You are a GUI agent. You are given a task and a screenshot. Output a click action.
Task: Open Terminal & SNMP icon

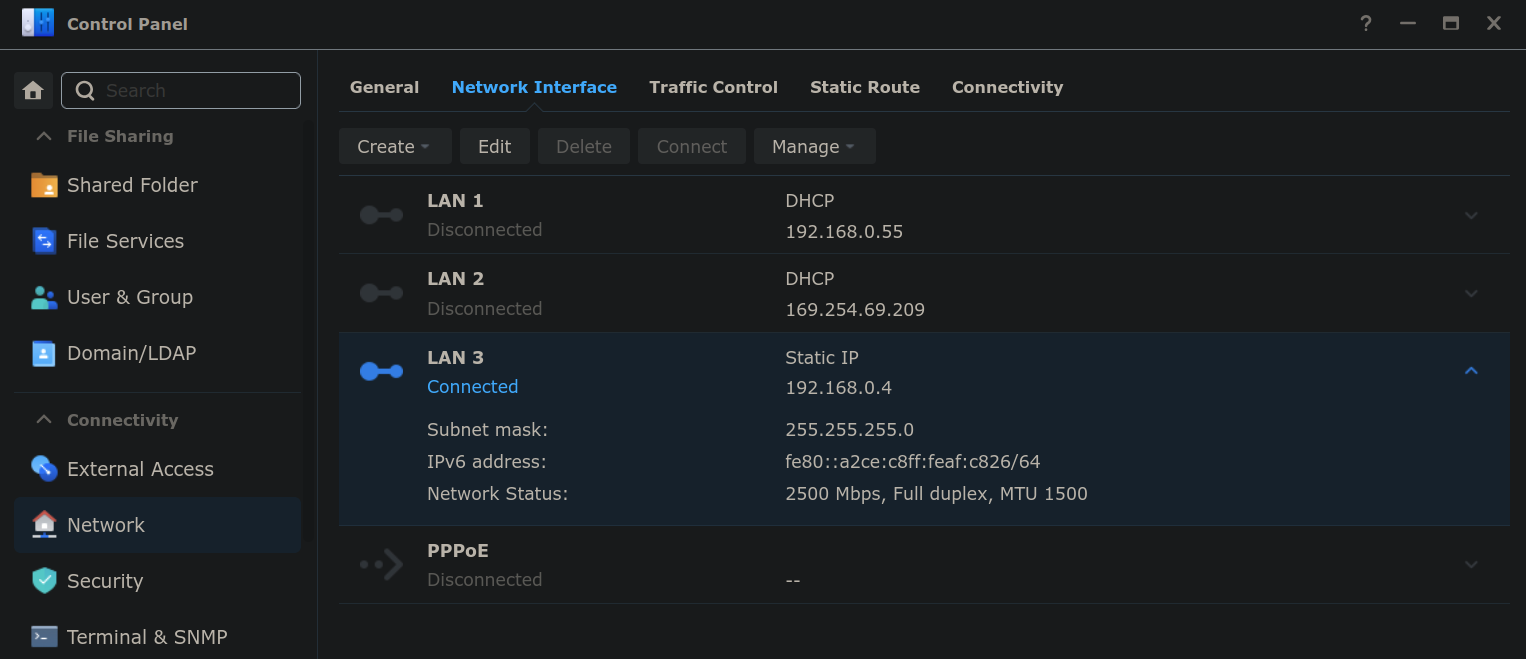44,637
